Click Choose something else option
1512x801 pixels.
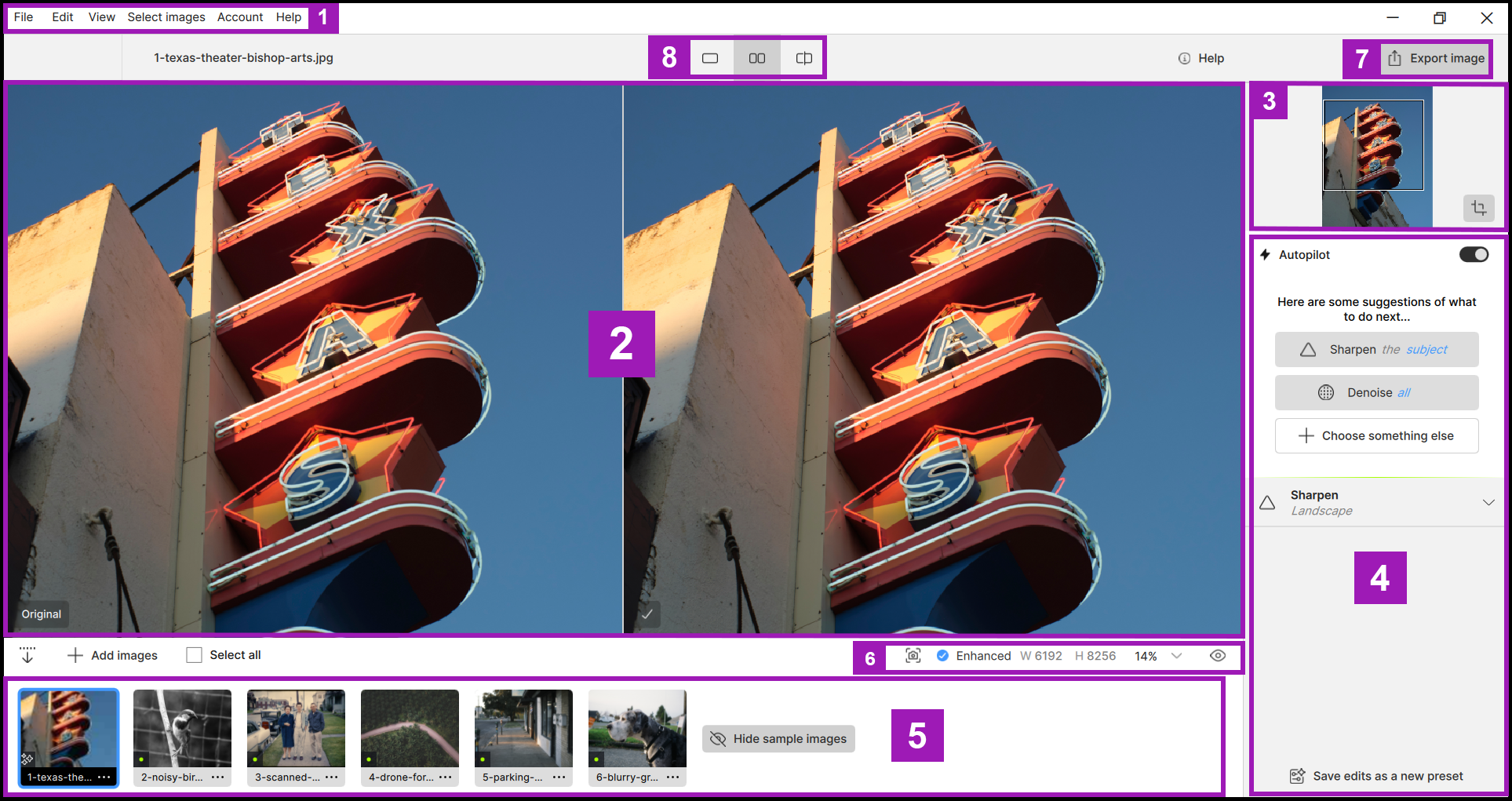click(x=1377, y=435)
